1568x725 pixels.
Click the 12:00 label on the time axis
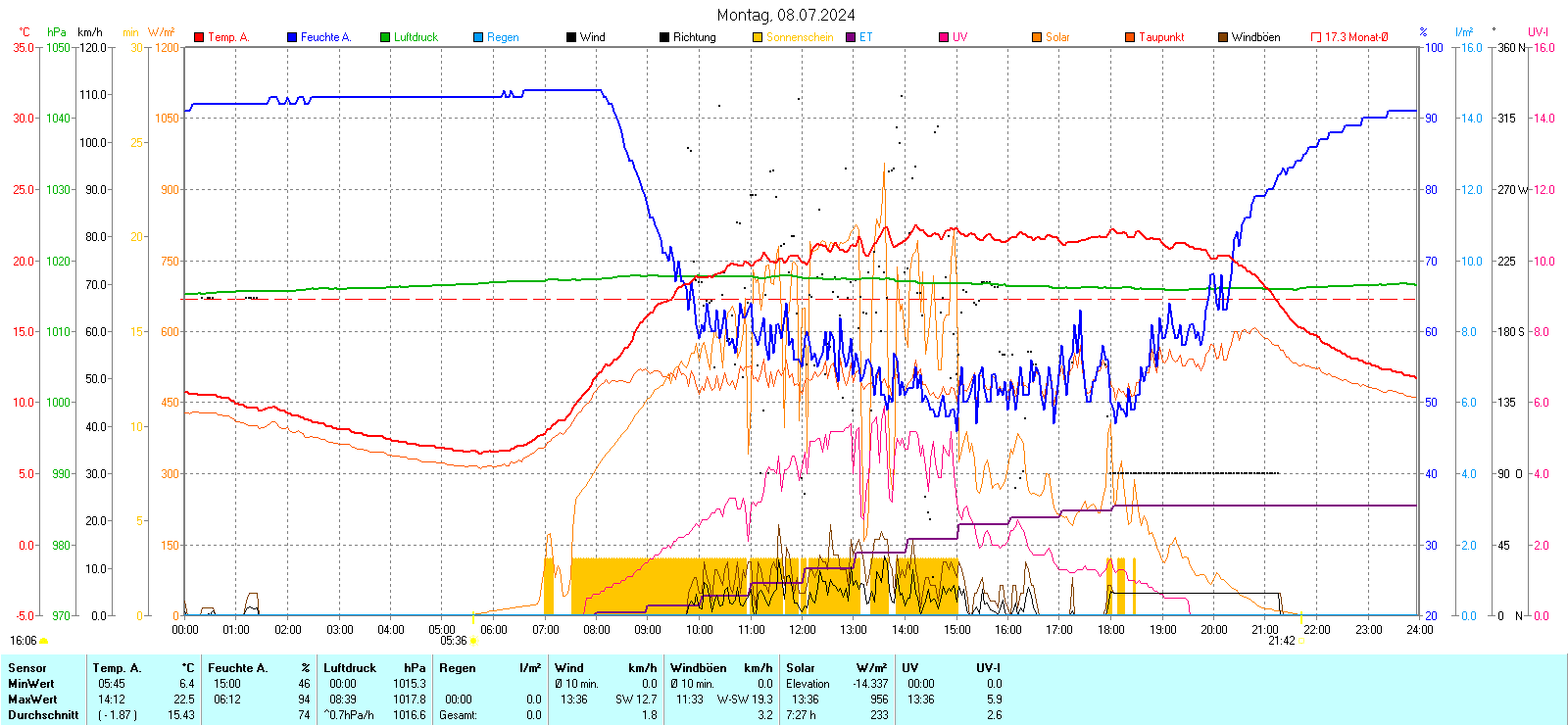(x=803, y=630)
